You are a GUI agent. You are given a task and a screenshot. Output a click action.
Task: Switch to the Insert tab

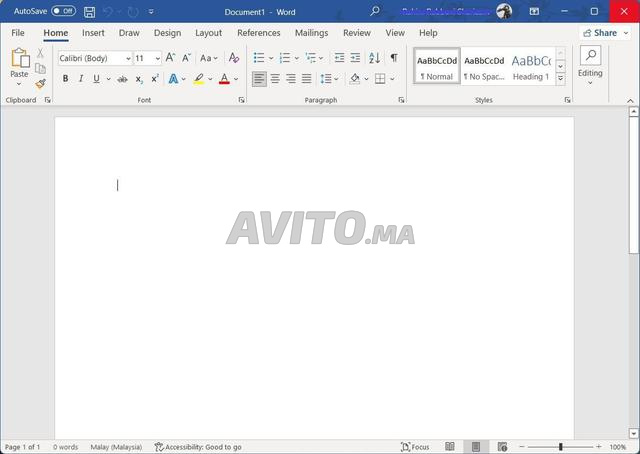pos(93,33)
